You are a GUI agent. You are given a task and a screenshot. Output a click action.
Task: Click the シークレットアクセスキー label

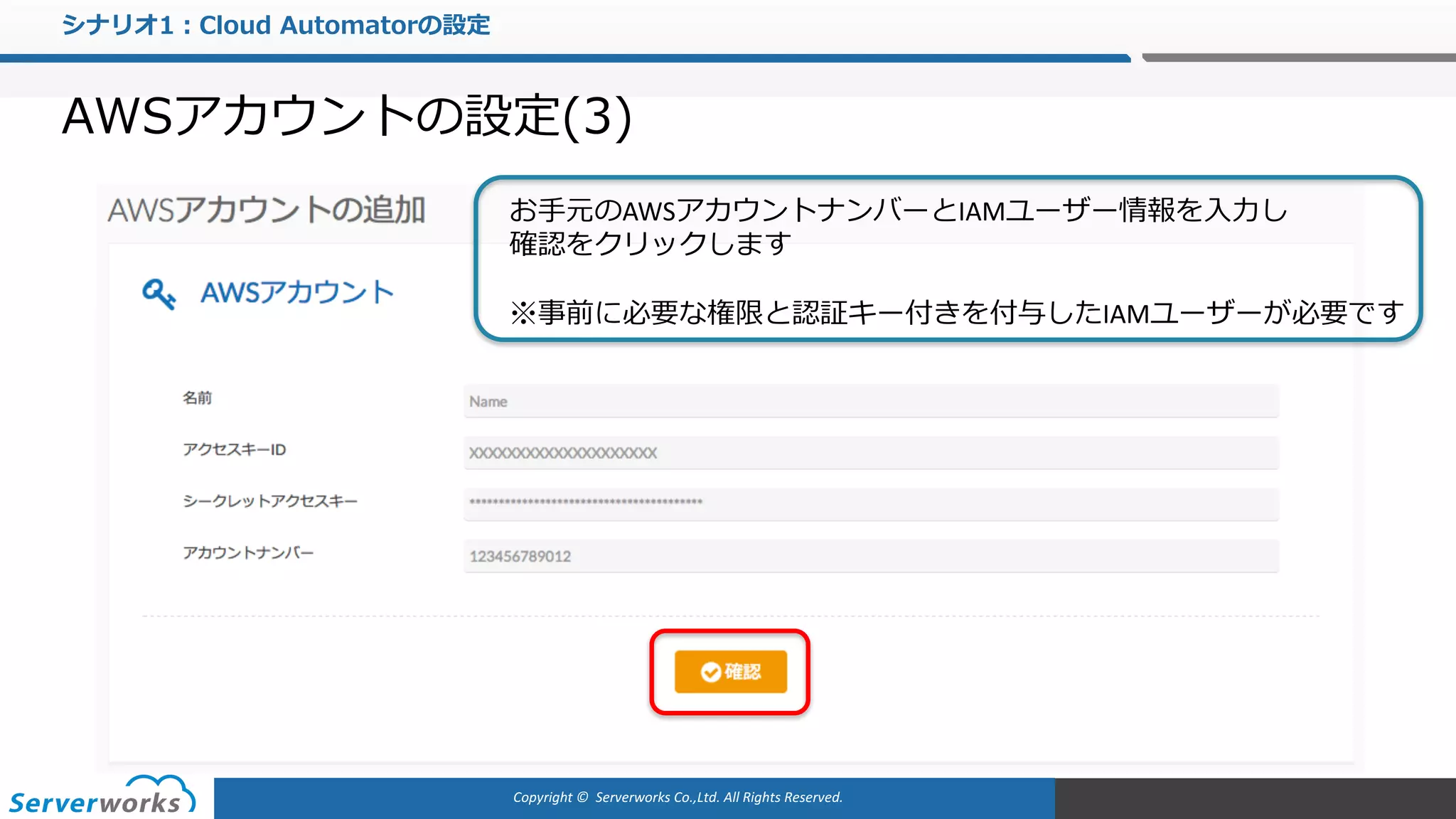[x=270, y=501]
